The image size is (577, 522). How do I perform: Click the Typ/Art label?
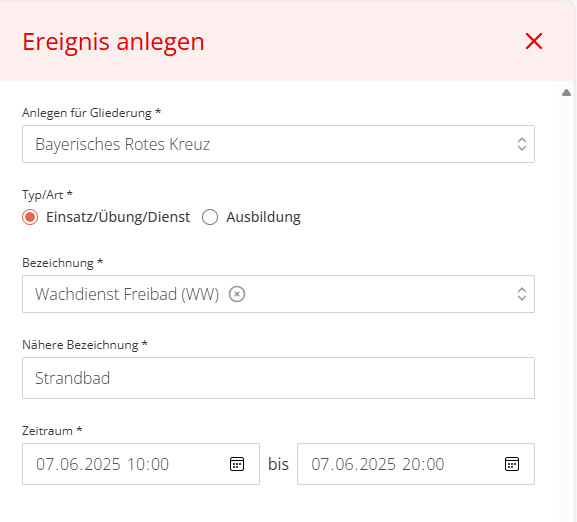[47, 195]
